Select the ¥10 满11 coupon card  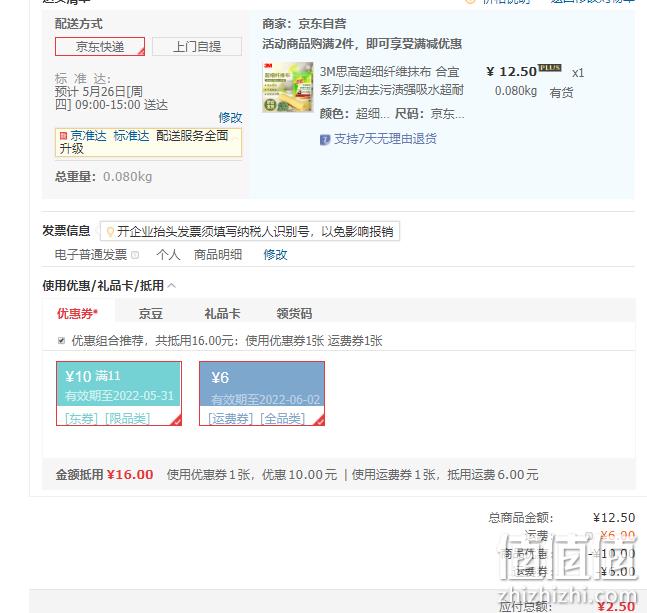click(x=119, y=393)
